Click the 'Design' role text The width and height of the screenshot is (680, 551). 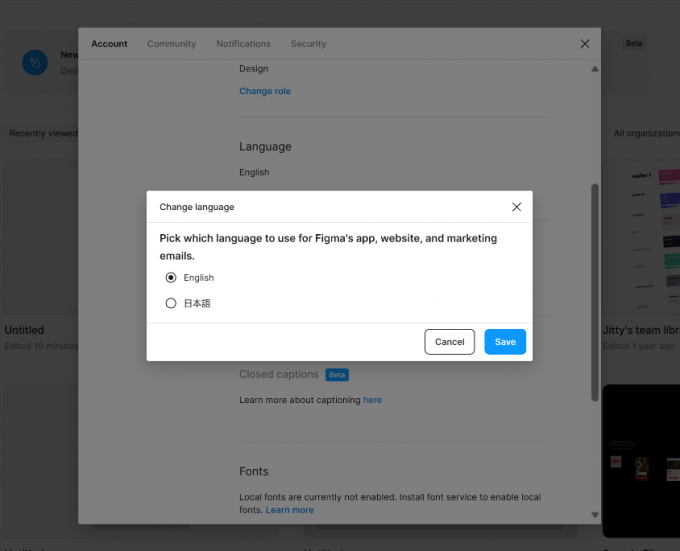[x=254, y=68]
